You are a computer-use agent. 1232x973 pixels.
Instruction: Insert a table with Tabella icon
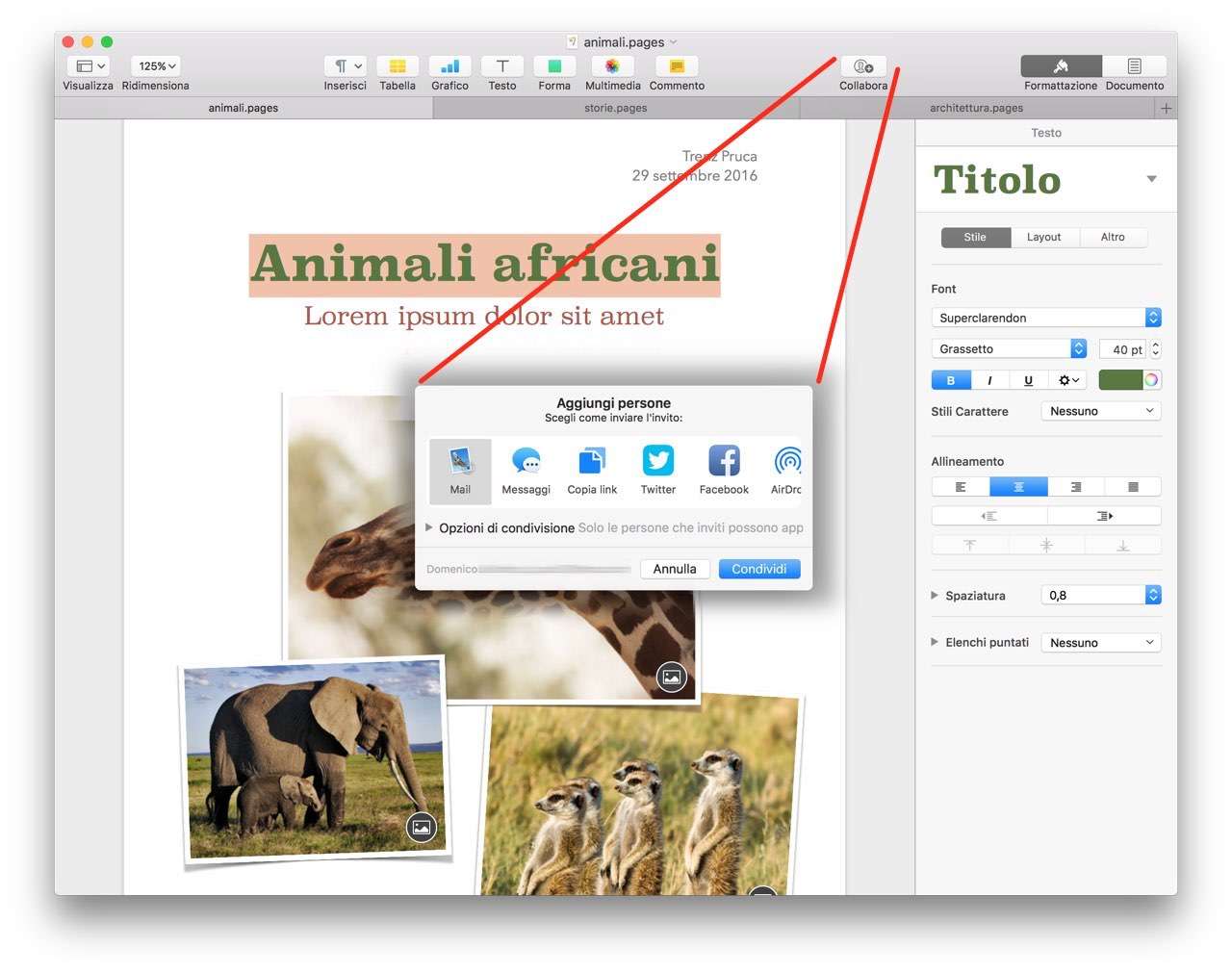[x=397, y=66]
